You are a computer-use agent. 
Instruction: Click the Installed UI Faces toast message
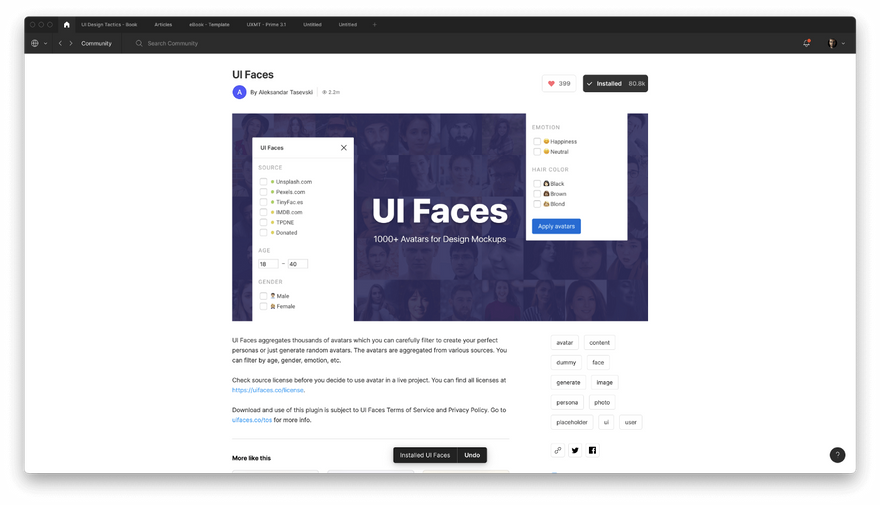[x=425, y=455]
